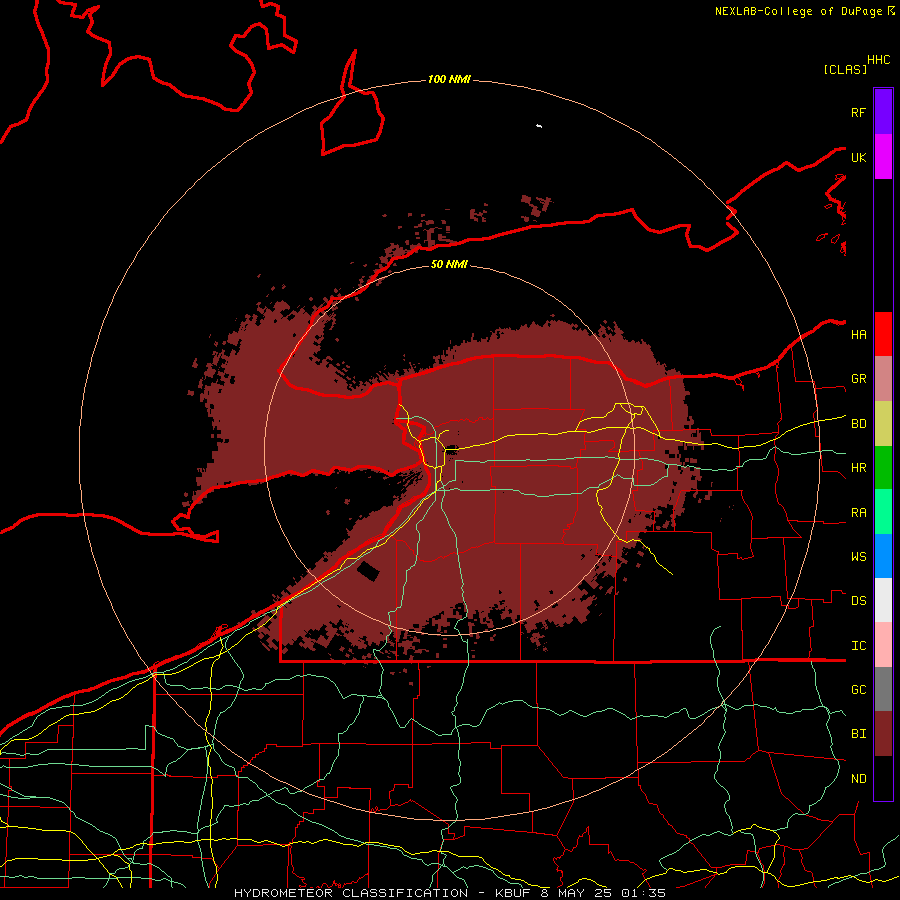Viewport: 900px width, 900px height.
Task: Select the IC light pink legend swatch
Action: pos(883,645)
